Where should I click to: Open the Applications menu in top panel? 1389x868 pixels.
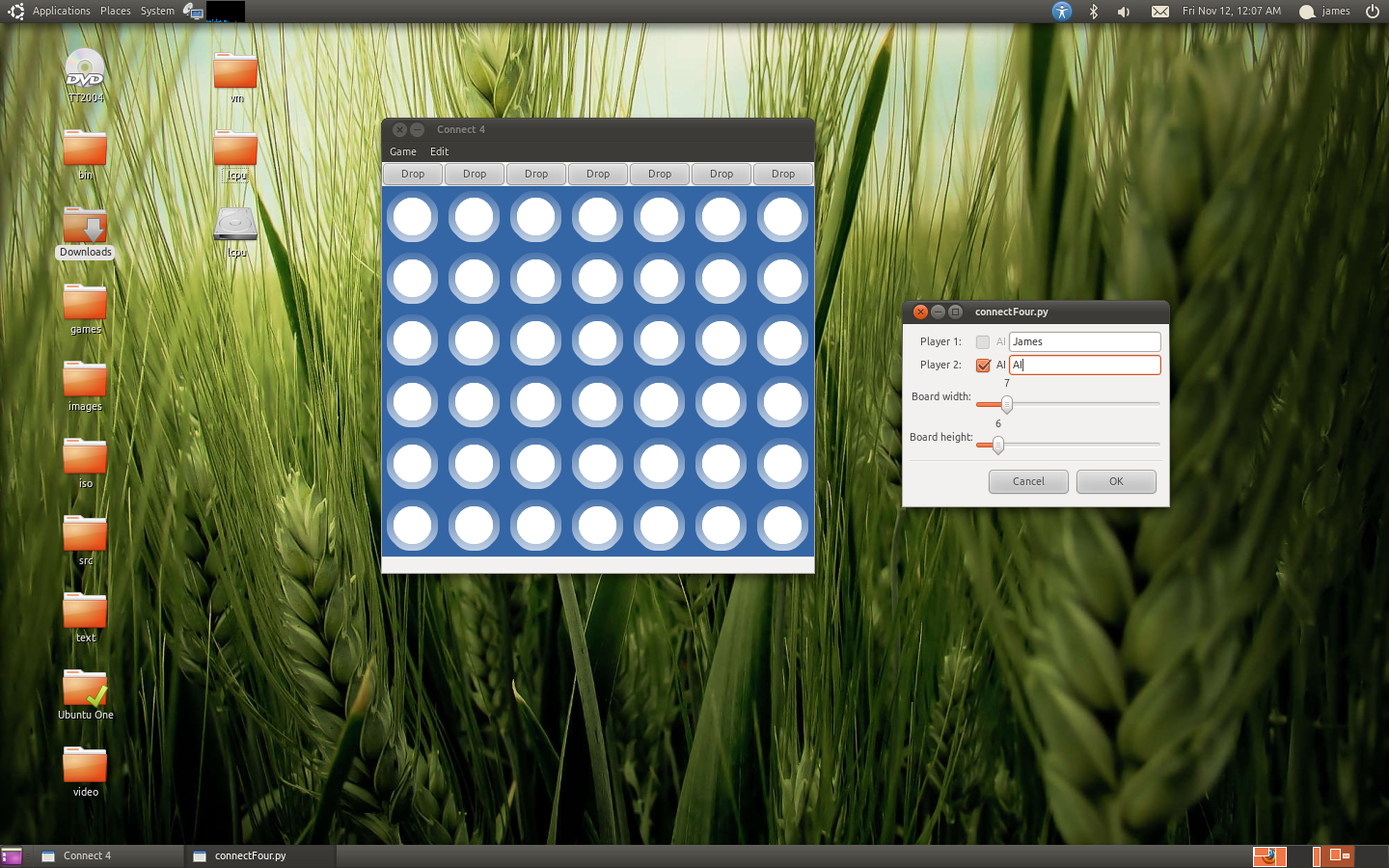coord(61,12)
